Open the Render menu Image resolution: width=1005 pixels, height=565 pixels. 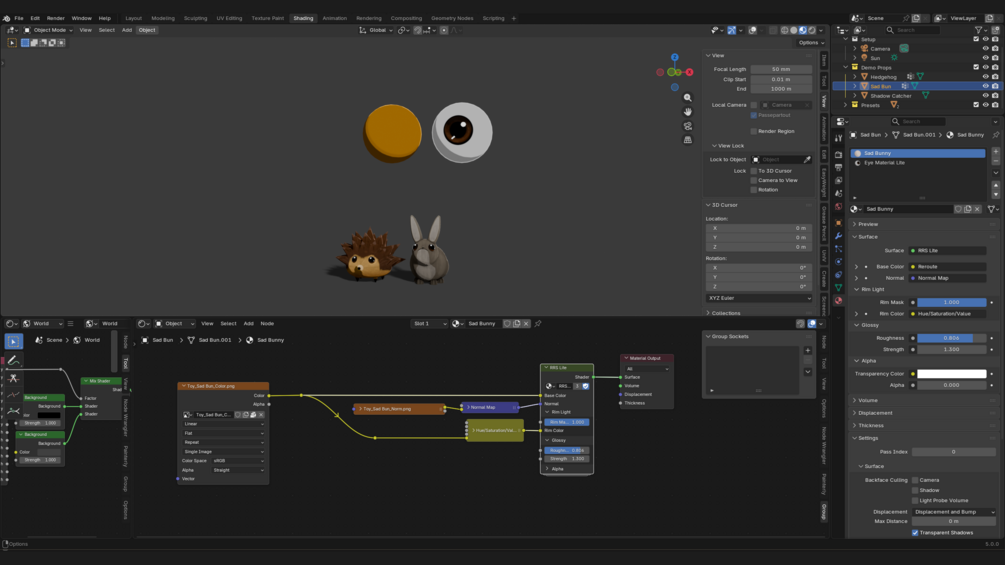(x=56, y=18)
